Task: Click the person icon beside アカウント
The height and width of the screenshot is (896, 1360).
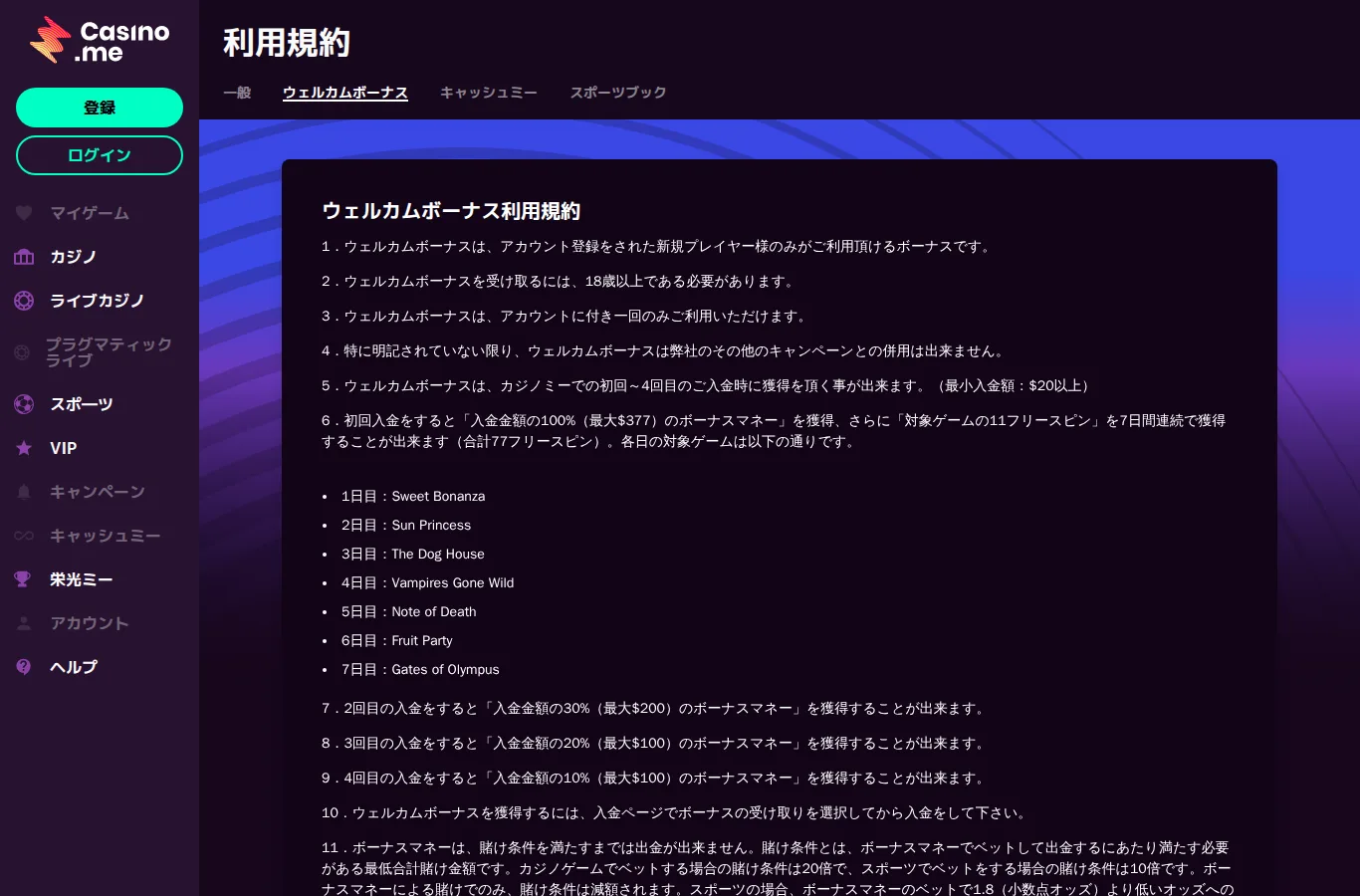Action: [24, 623]
